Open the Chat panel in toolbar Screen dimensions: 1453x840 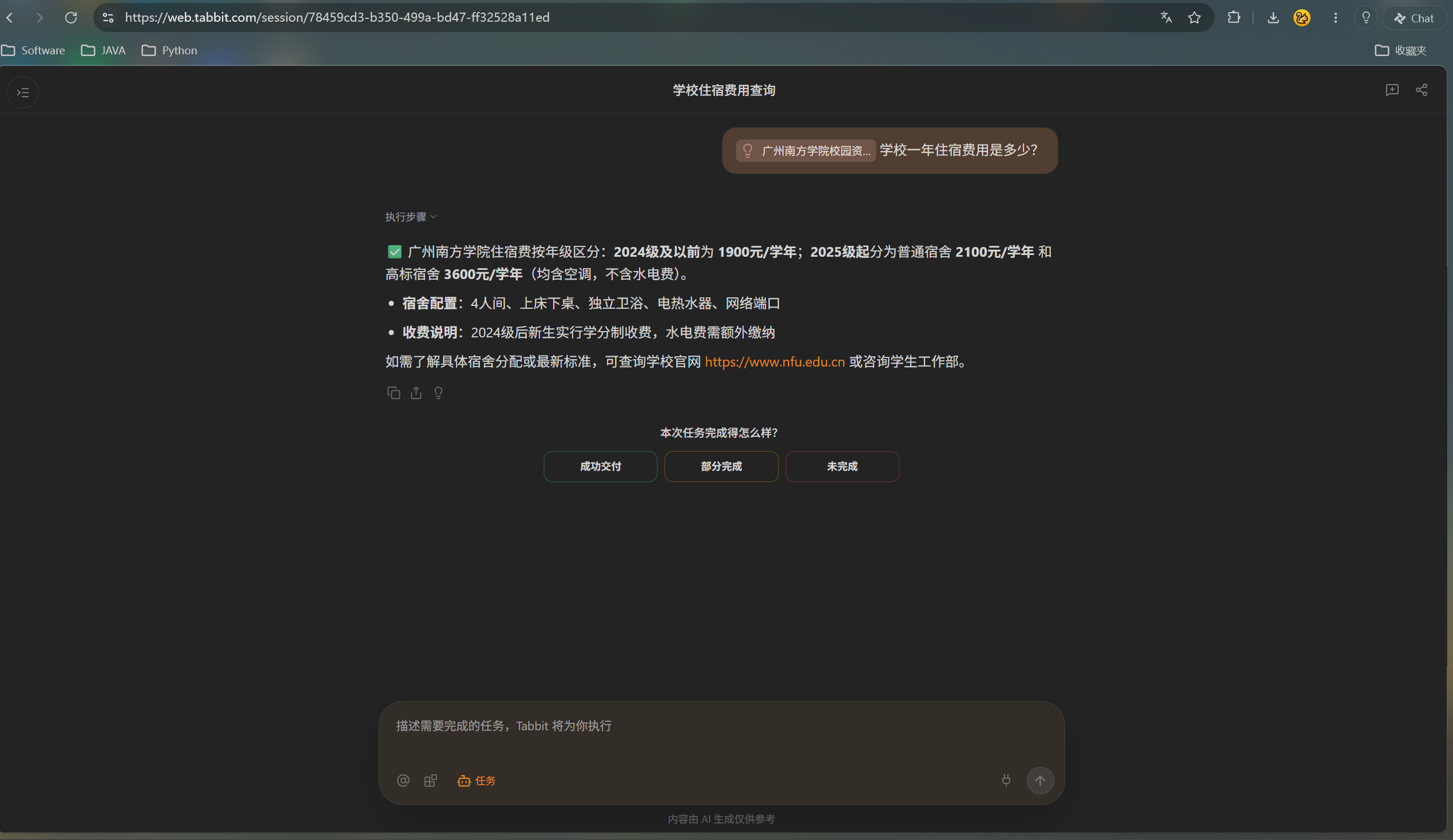[x=1414, y=18]
